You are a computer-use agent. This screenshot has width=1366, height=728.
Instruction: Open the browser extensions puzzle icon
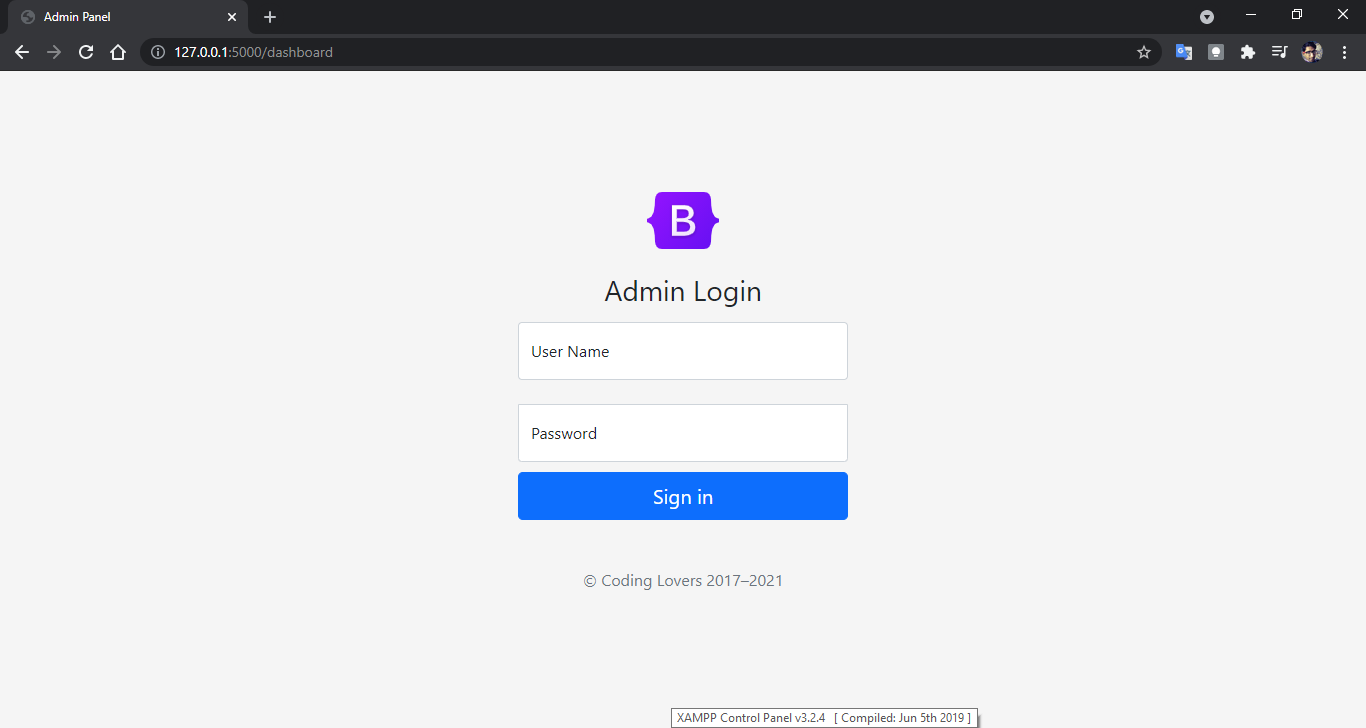[1247, 52]
